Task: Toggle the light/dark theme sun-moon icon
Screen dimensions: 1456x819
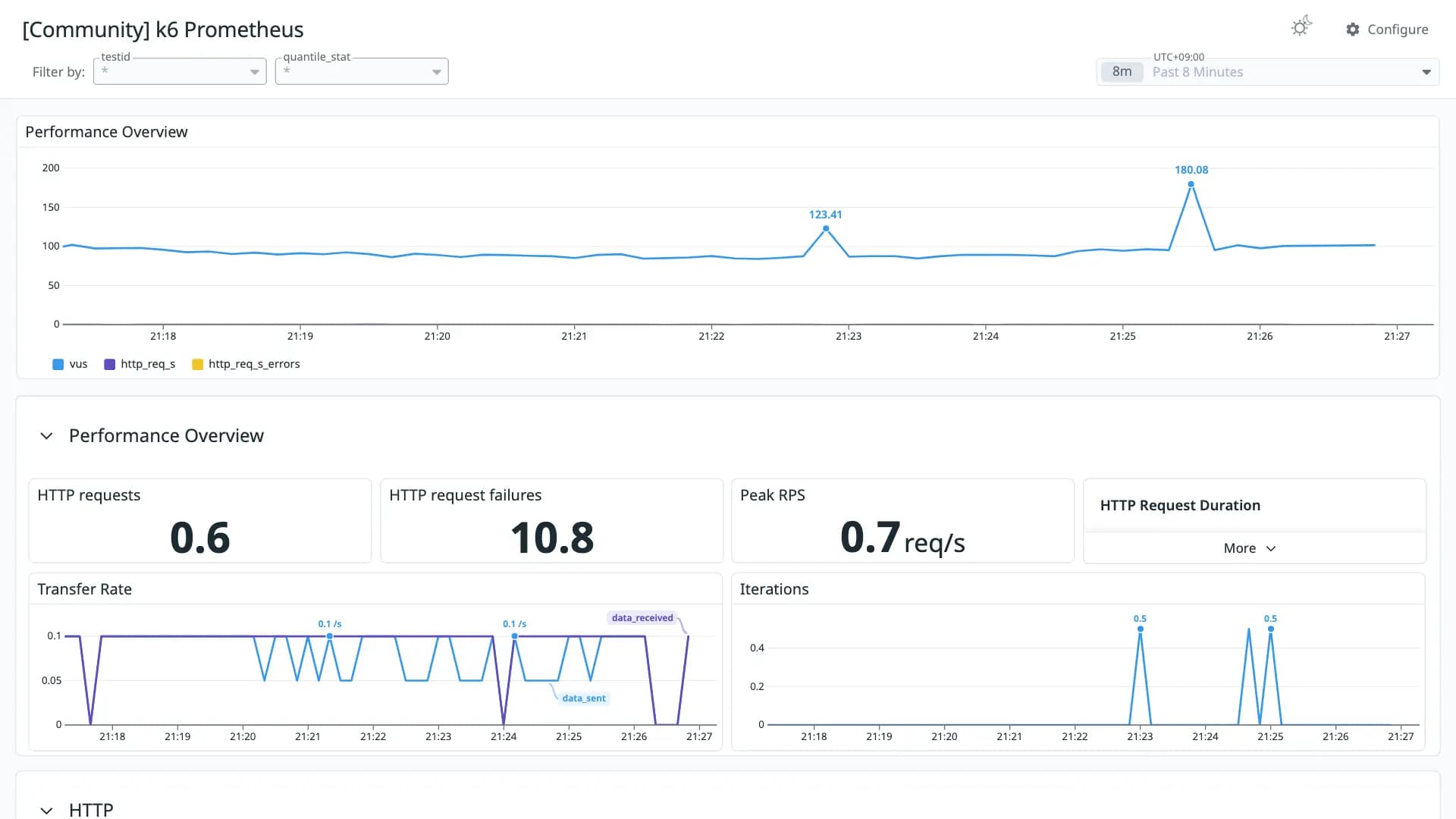Action: pyautogui.click(x=1301, y=27)
